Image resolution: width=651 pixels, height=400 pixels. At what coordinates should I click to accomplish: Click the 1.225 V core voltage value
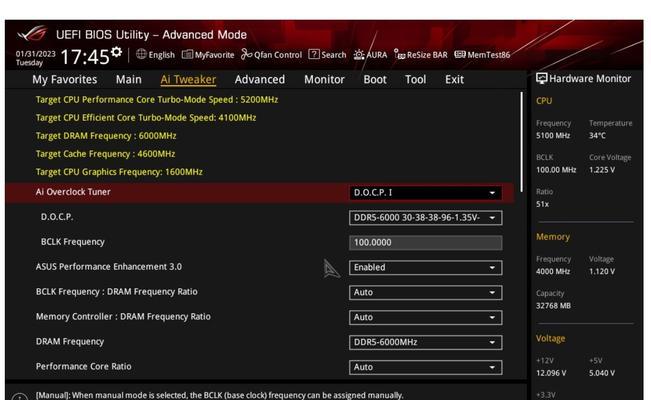602,170
